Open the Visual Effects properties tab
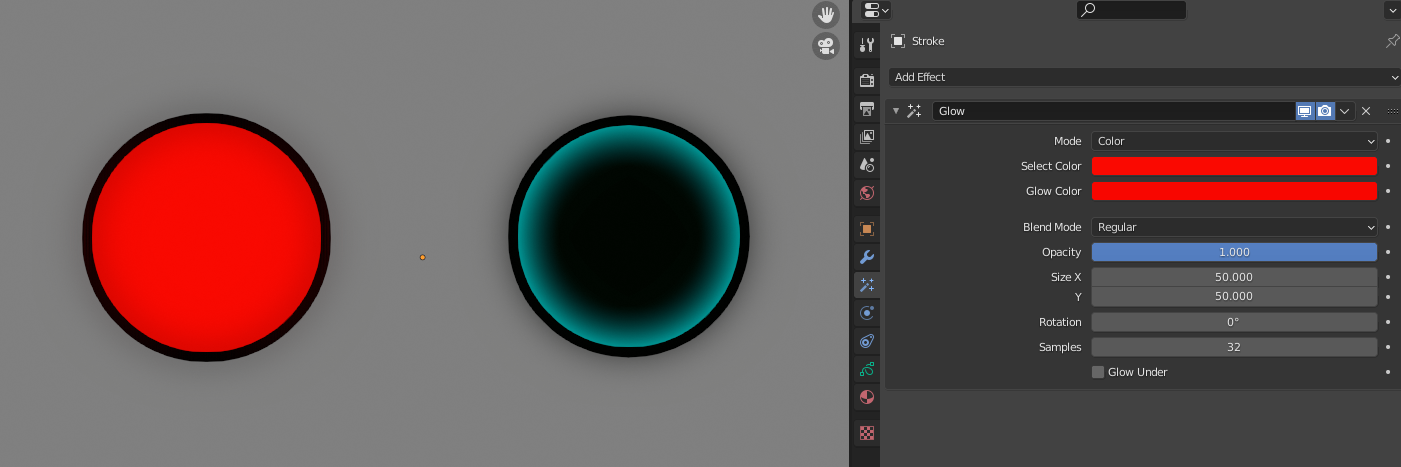 click(x=867, y=285)
